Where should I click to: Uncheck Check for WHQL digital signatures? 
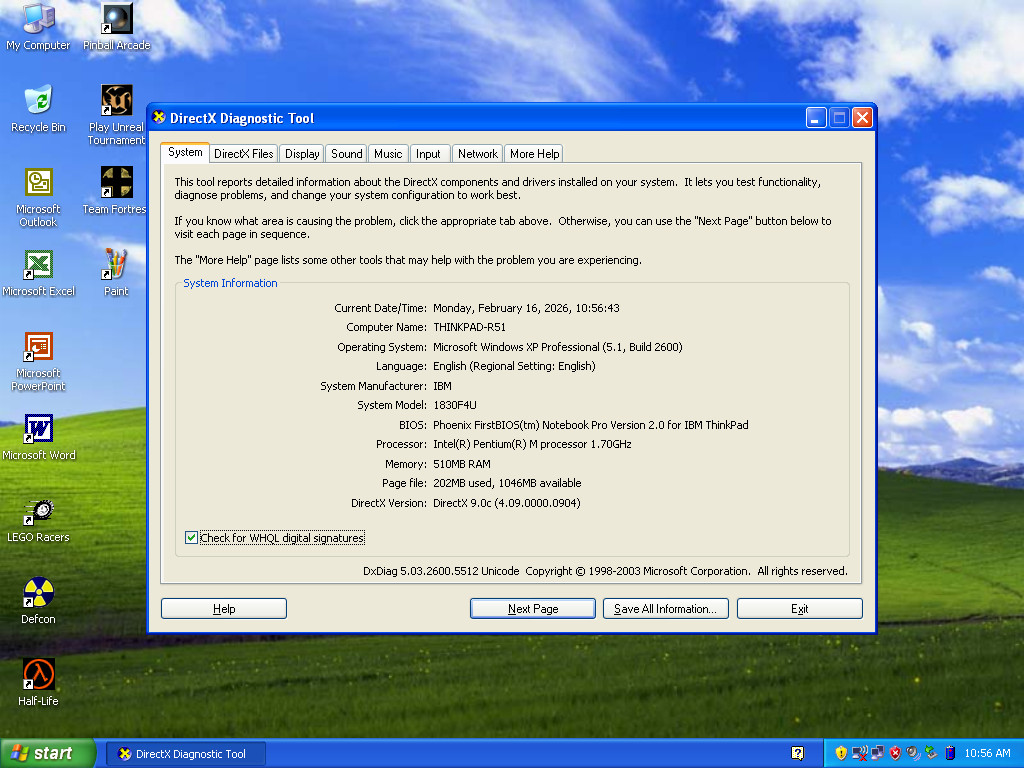coord(191,537)
